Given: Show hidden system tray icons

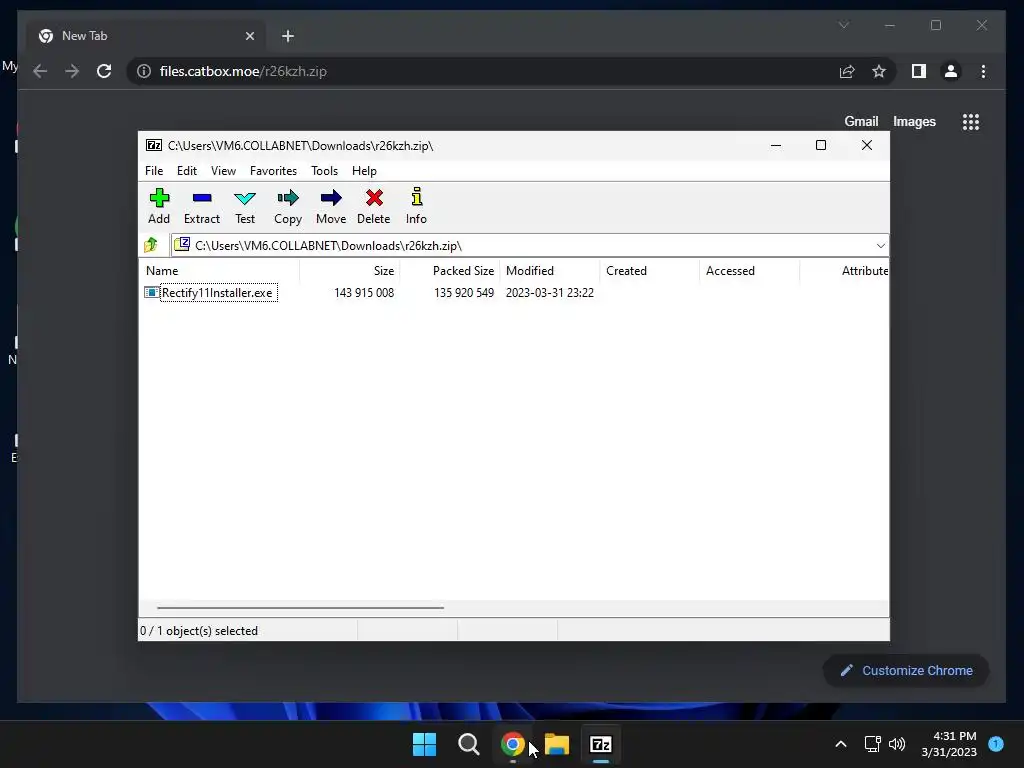Looking at the screenshot, I should (x=841, y=744).
